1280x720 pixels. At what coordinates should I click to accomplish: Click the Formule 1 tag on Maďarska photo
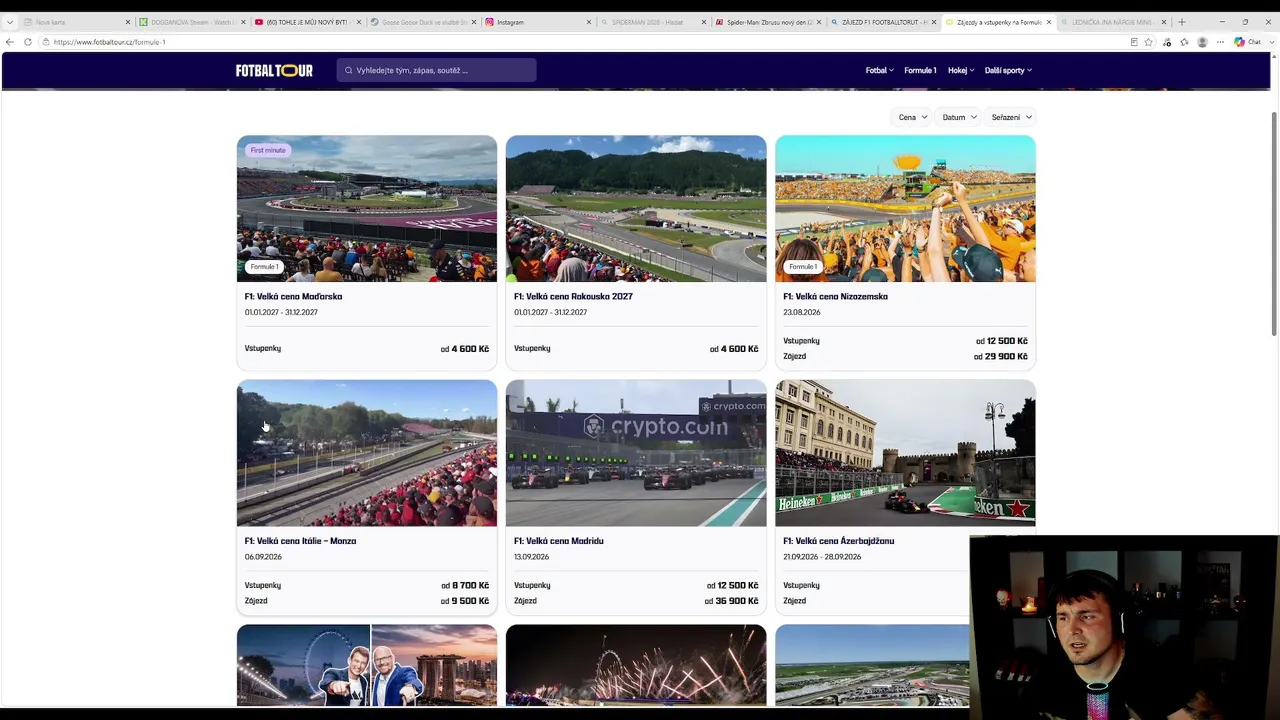264,267
